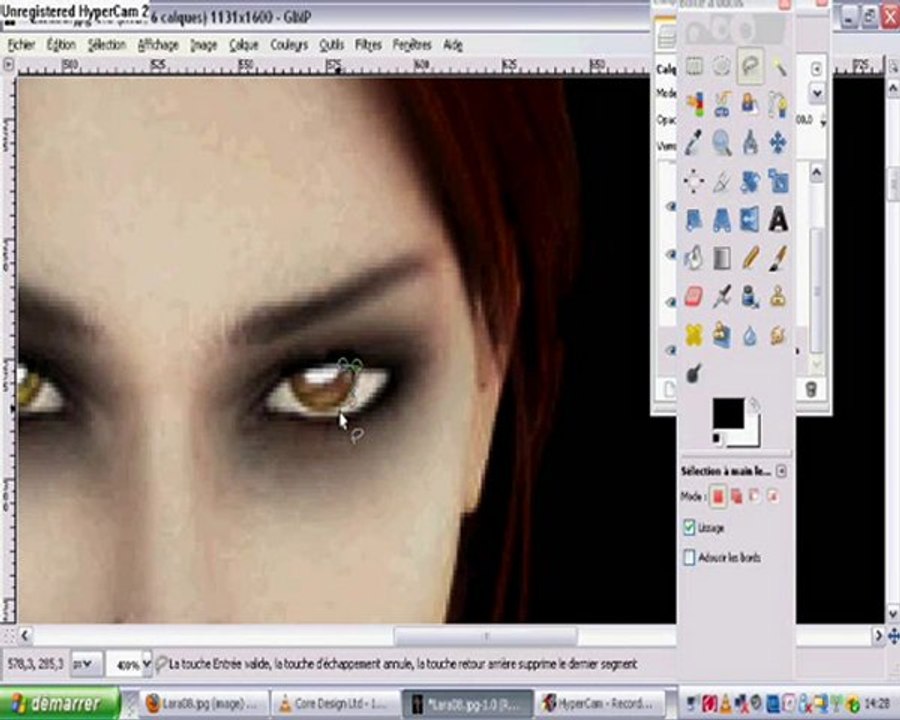Screen dimensions: 900x720
Task: Select the Perspective tool
Action: pos(721,220)
